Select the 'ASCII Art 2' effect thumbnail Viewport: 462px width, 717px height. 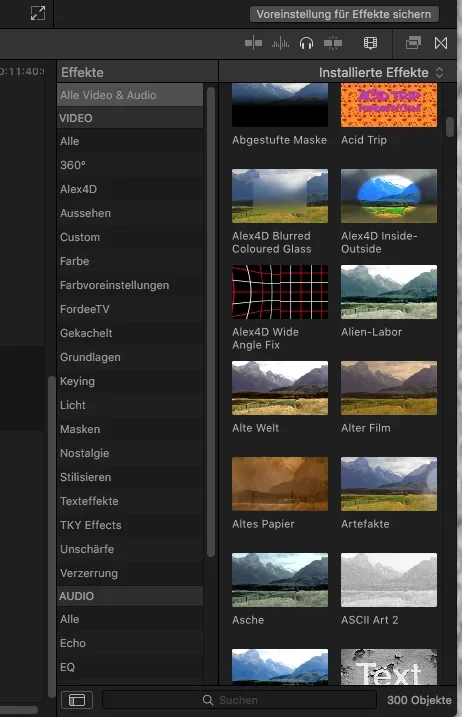(x=389, y=580)
